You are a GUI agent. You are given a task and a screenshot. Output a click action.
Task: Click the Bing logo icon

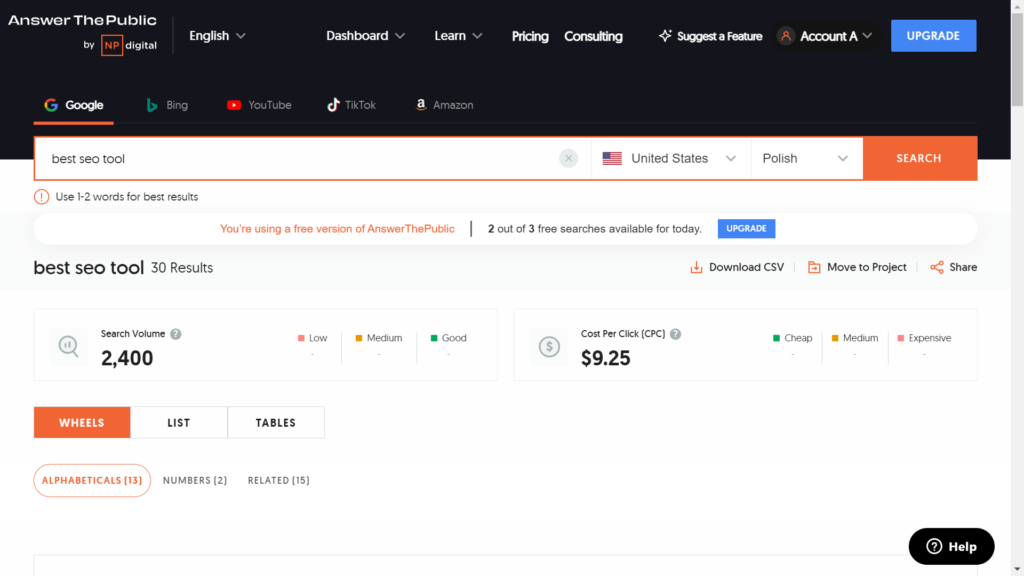tap(152, 104)
